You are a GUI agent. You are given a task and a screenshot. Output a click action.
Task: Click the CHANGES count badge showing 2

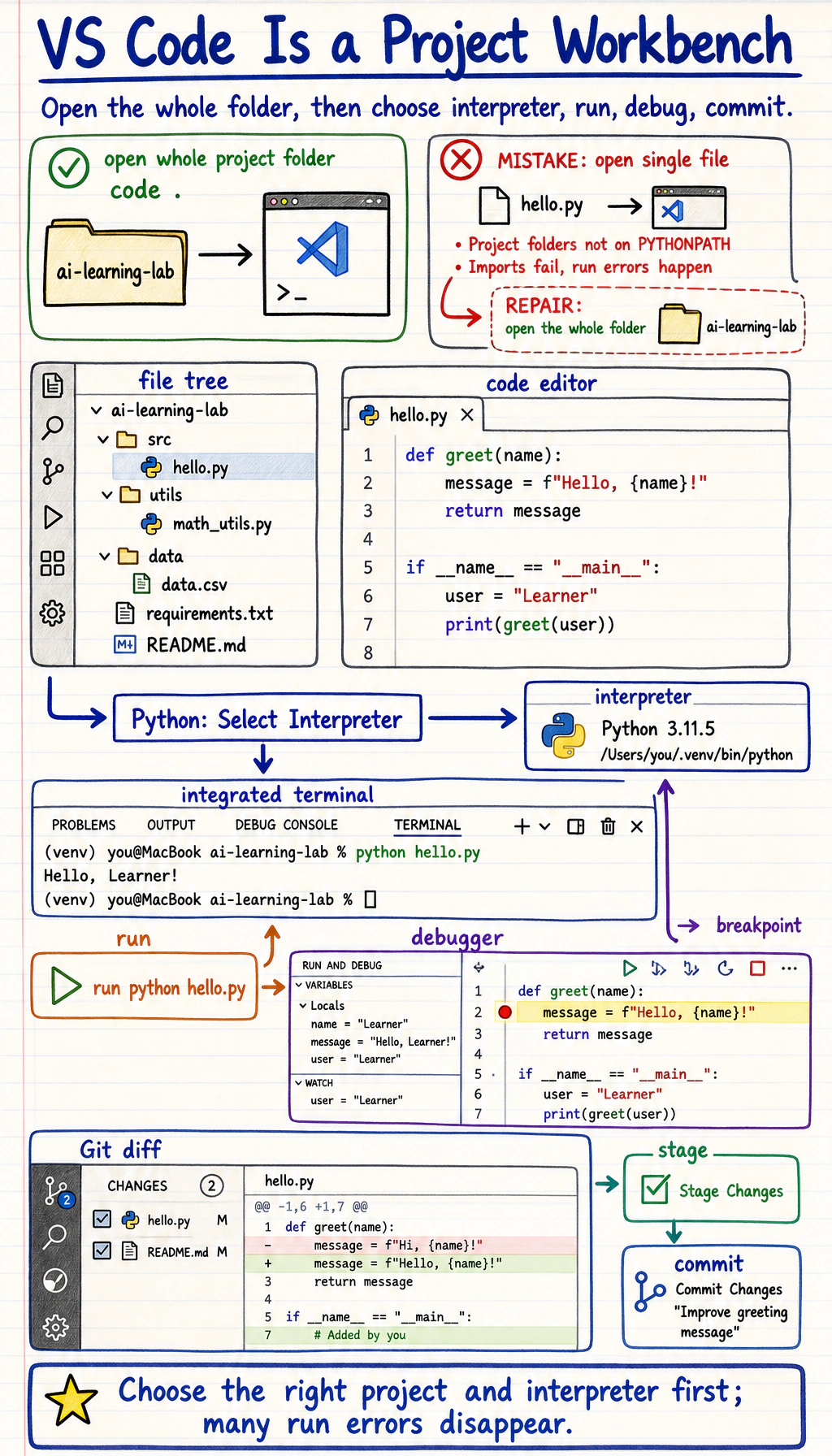(x=211, y=1185)
